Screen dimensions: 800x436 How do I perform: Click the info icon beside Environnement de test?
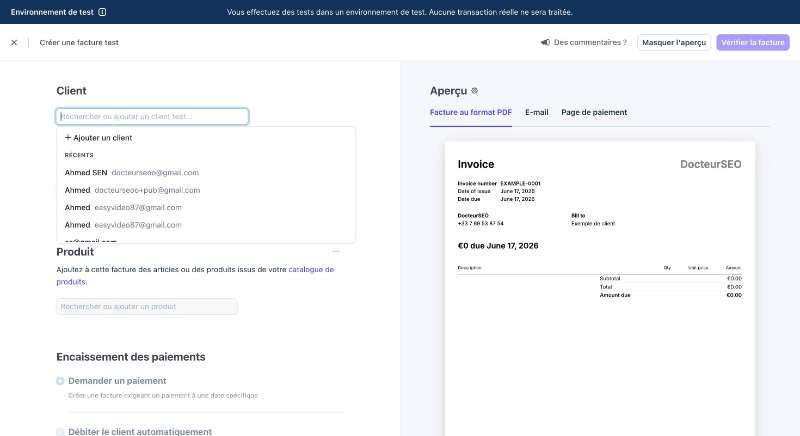[102, 12]
